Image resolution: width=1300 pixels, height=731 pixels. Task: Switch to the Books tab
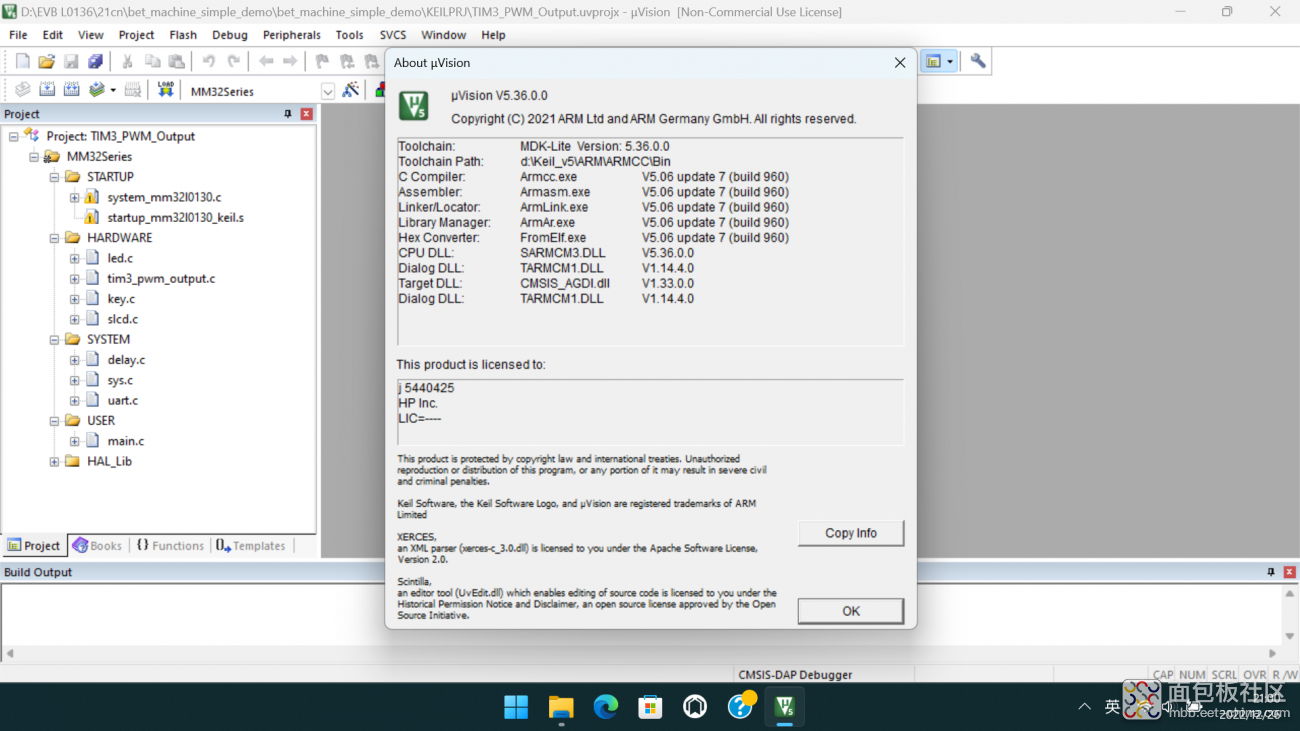[x=97, y=546]
